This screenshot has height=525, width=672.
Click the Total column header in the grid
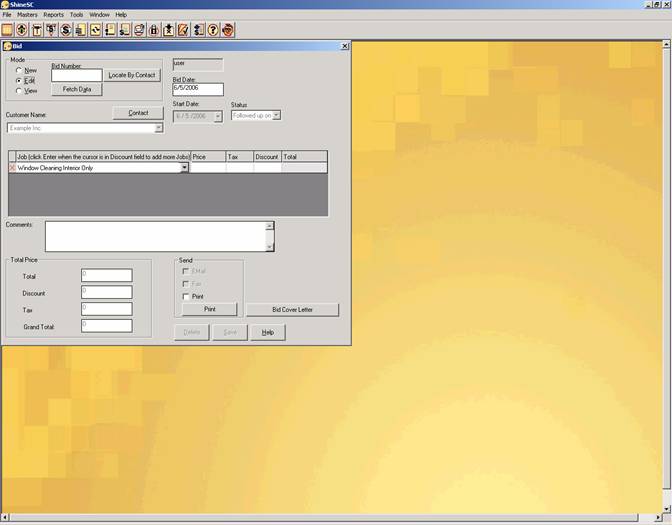tap(305, 157)
